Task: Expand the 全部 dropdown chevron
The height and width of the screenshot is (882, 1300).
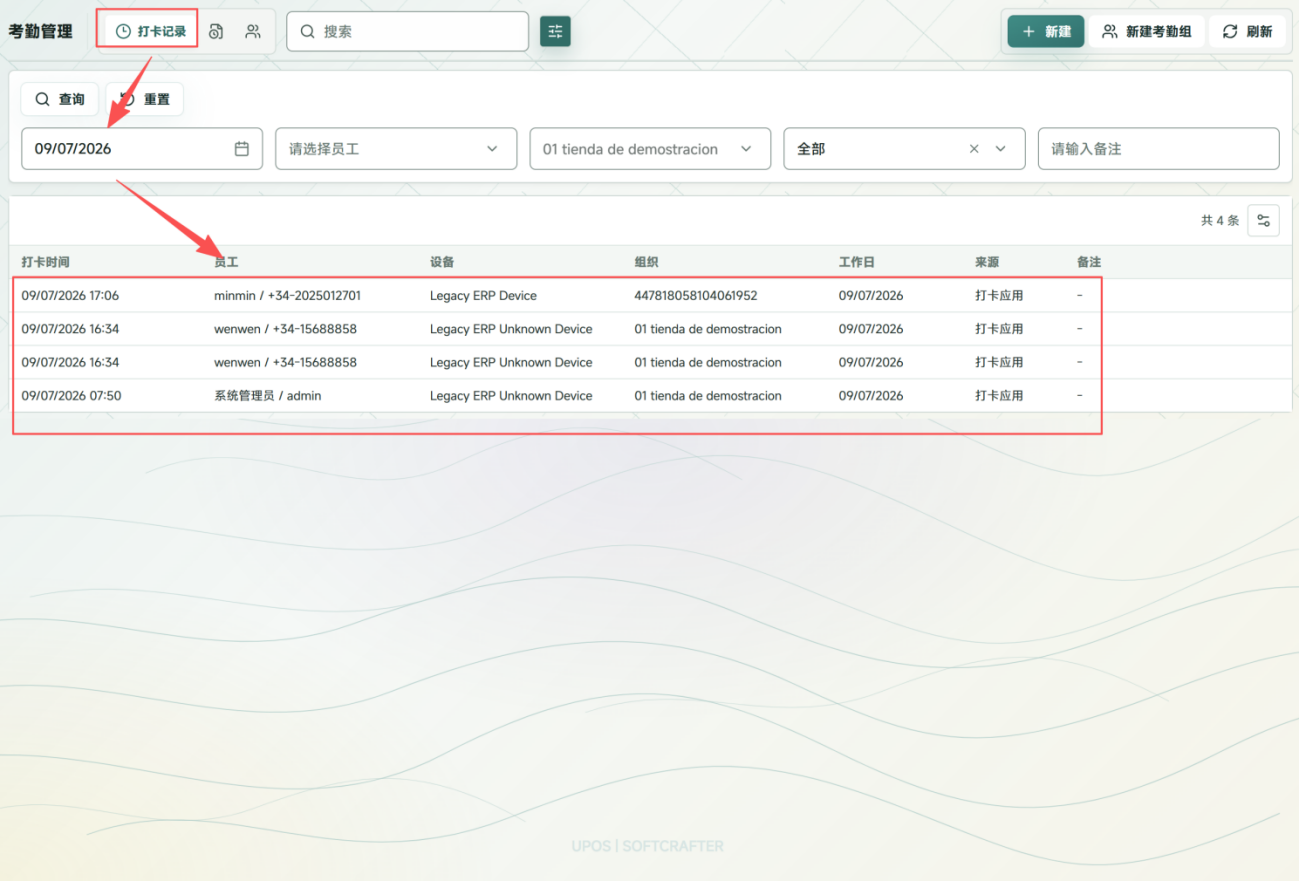Action: tap(1001, 148)
